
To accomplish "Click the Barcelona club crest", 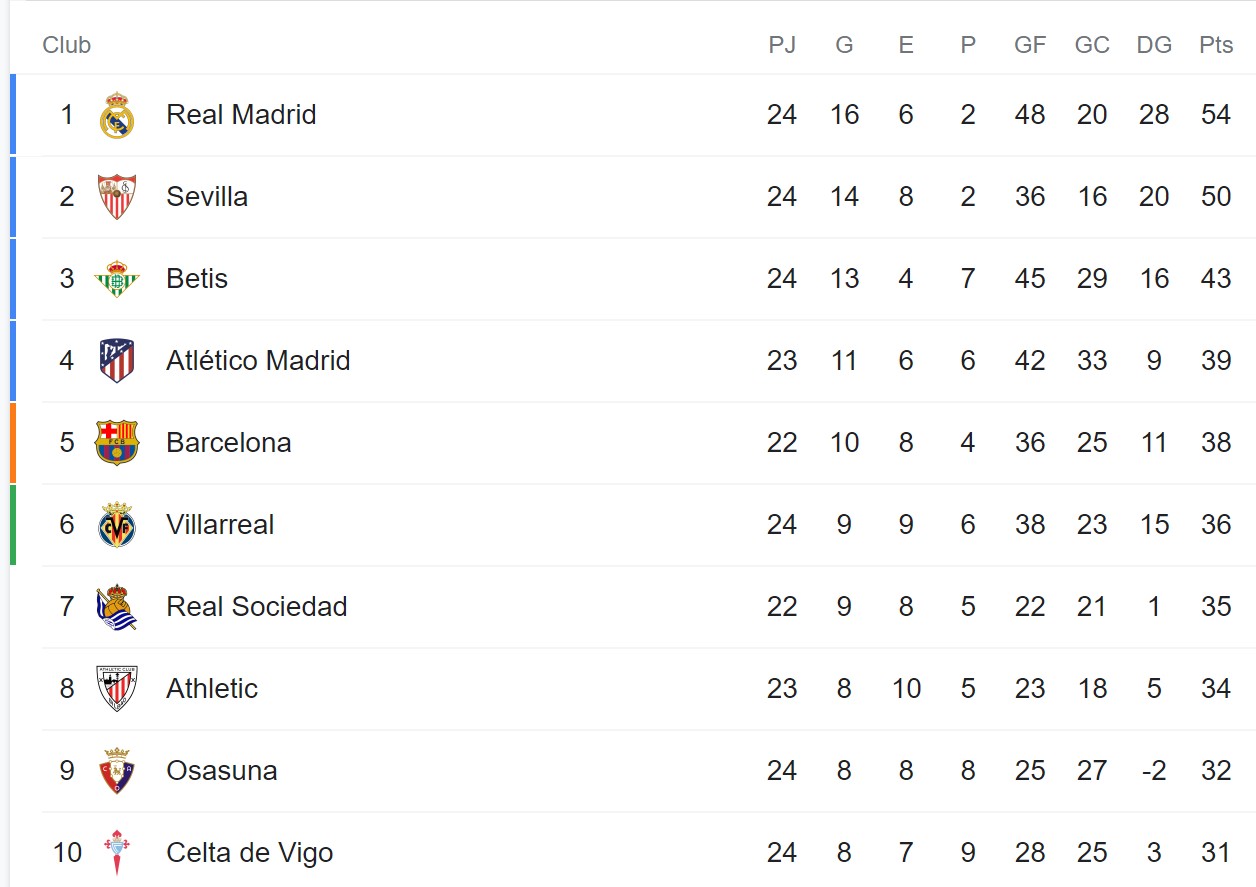I will [x=117, y=443].
